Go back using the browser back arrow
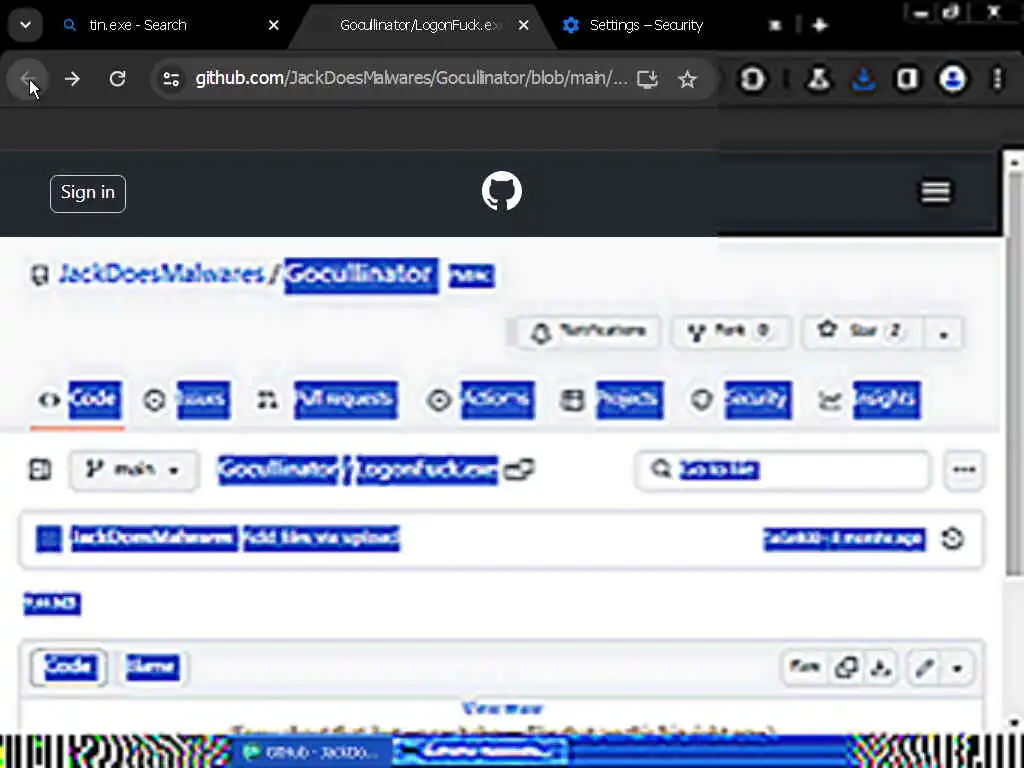This screenshot has height=768, width=1024. click(x=27, y=79)
